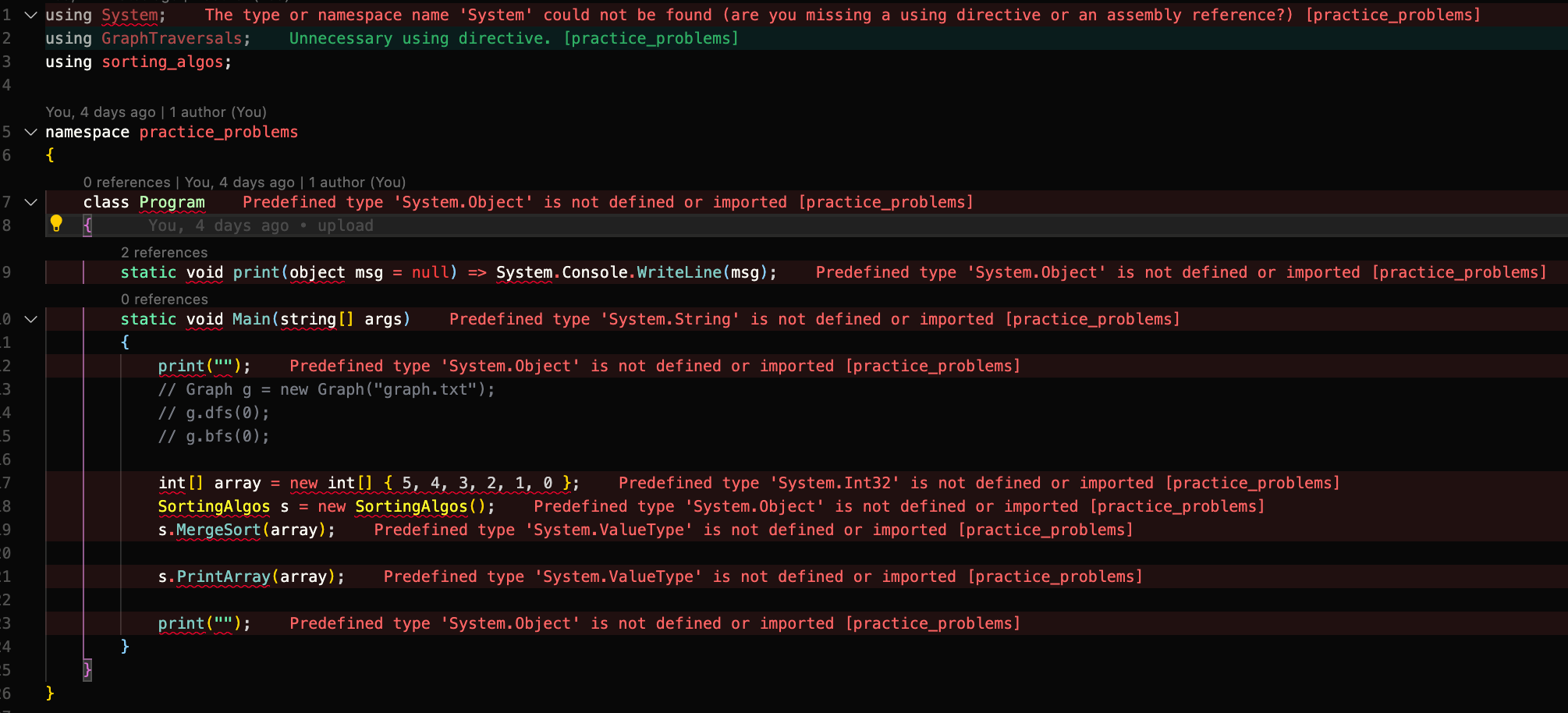The width and height of the screenshot is (1568, 713).
Task: Click the comment '// g.bfs(0);'
Action: [x=214, y=436]
